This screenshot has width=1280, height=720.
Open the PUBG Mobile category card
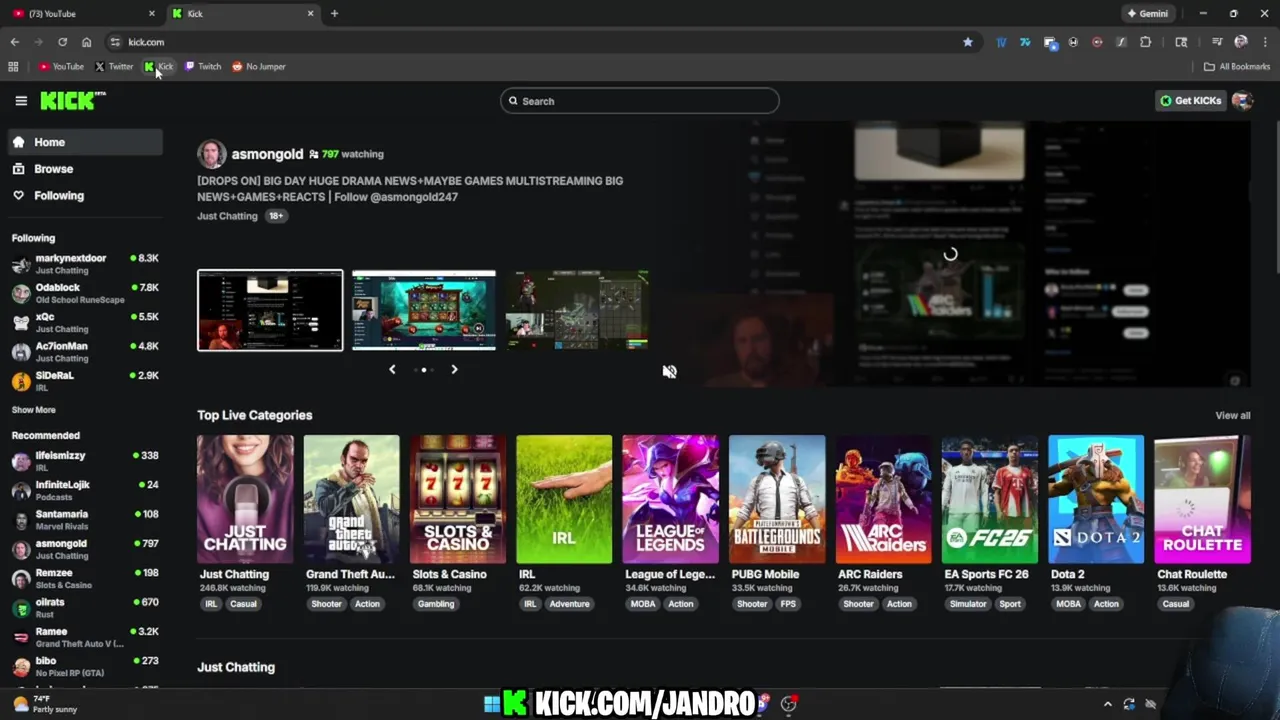(x=777, y=499)
